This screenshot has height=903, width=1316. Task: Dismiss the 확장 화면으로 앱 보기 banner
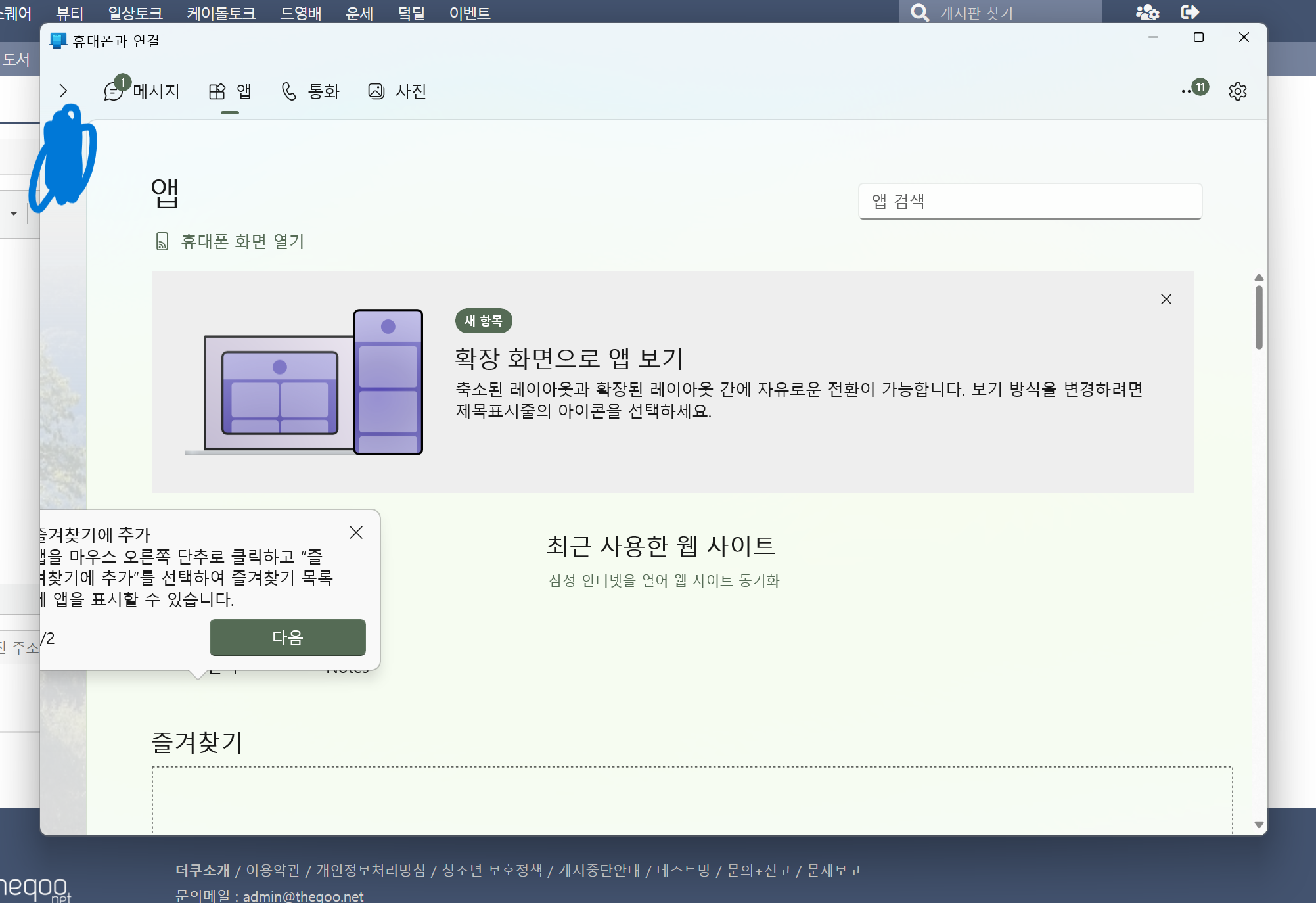[1166, 300]
